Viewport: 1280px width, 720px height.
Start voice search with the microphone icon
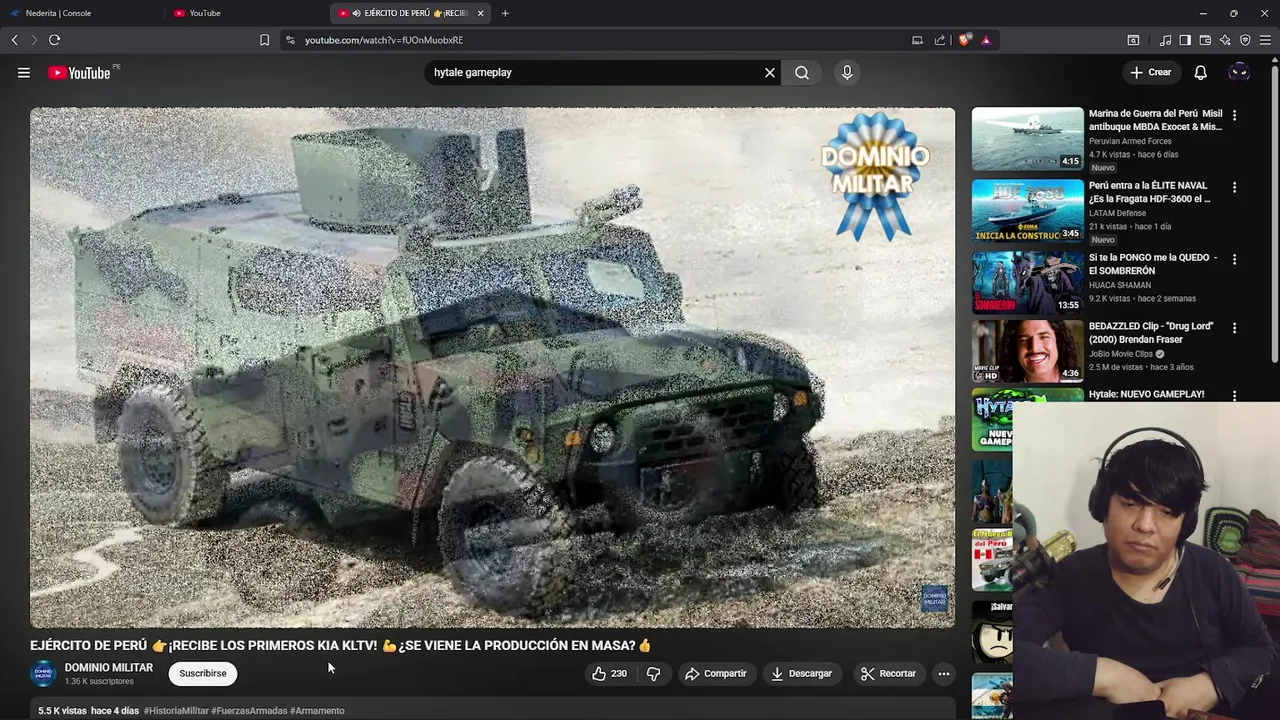[847, 72]
